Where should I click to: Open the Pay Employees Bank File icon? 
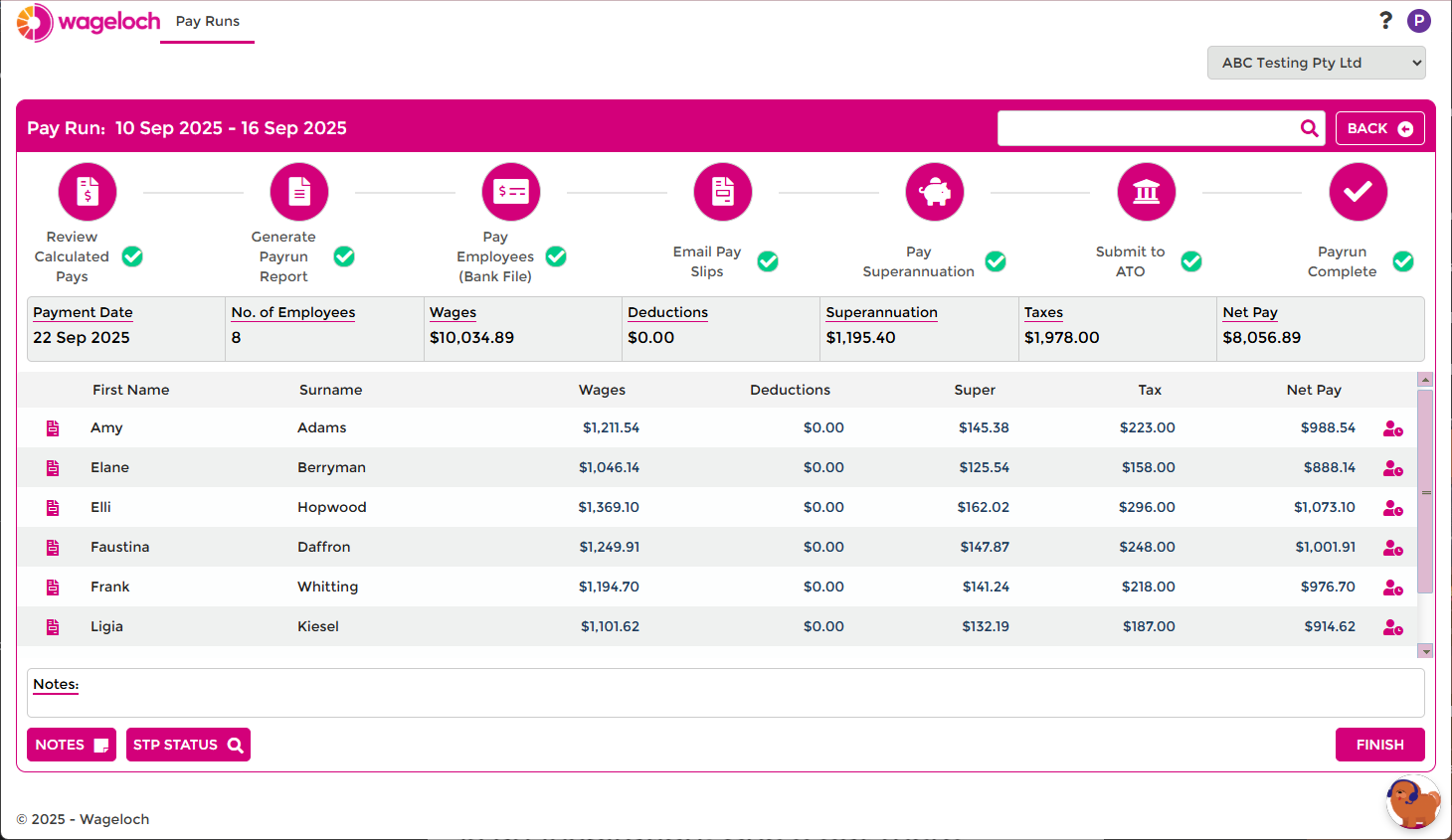click(x=510, y=191)
